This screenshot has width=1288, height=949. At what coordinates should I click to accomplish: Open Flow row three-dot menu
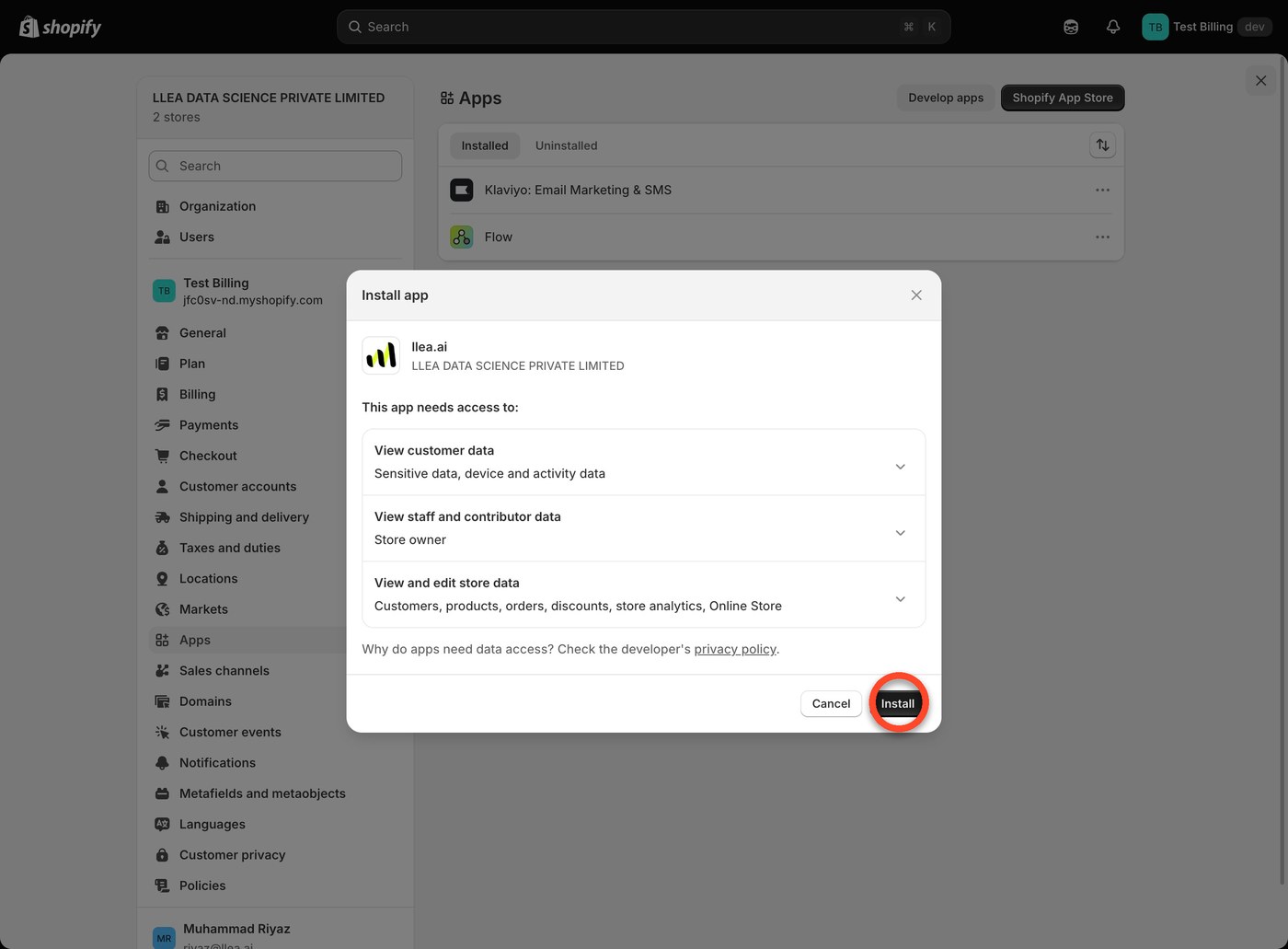click(x=1102, y=237)
